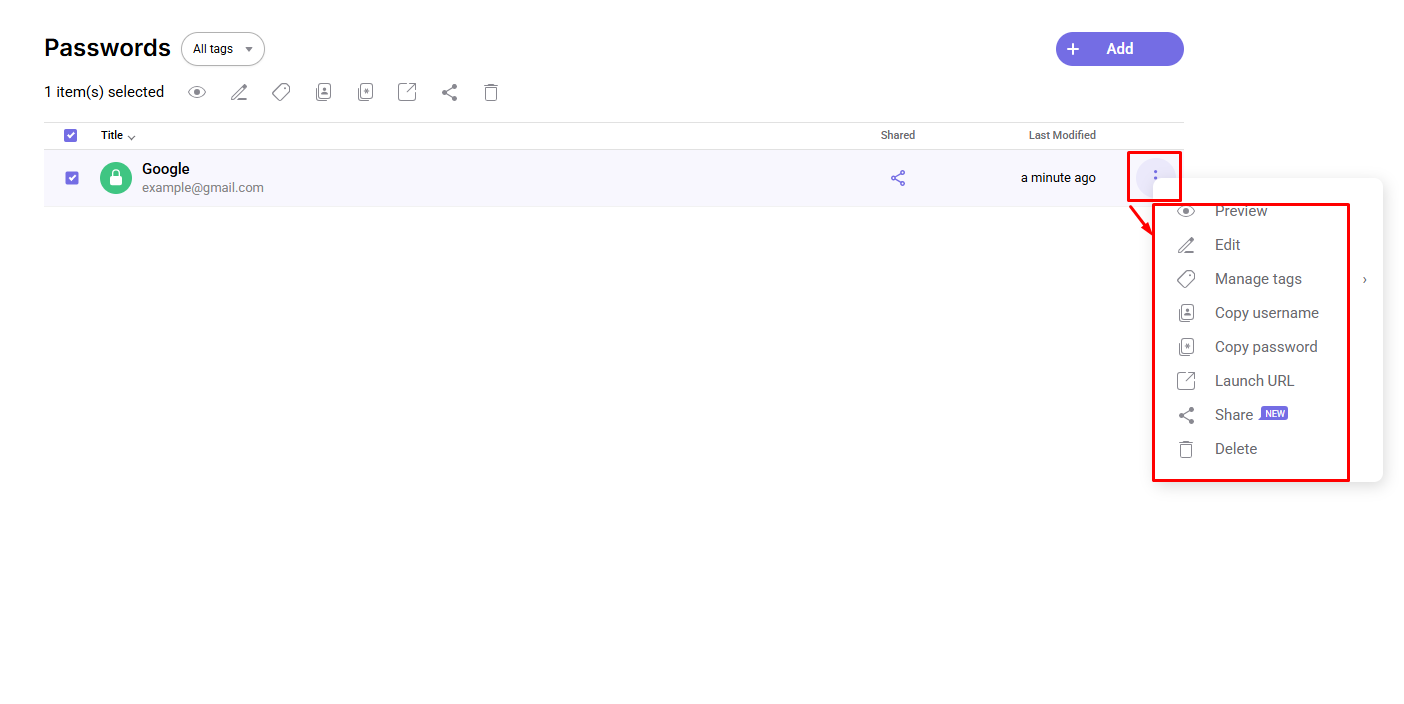The image size is (1404, 704).
Task: Click the Copy password toolbar icon
Action: coord(365,92)
